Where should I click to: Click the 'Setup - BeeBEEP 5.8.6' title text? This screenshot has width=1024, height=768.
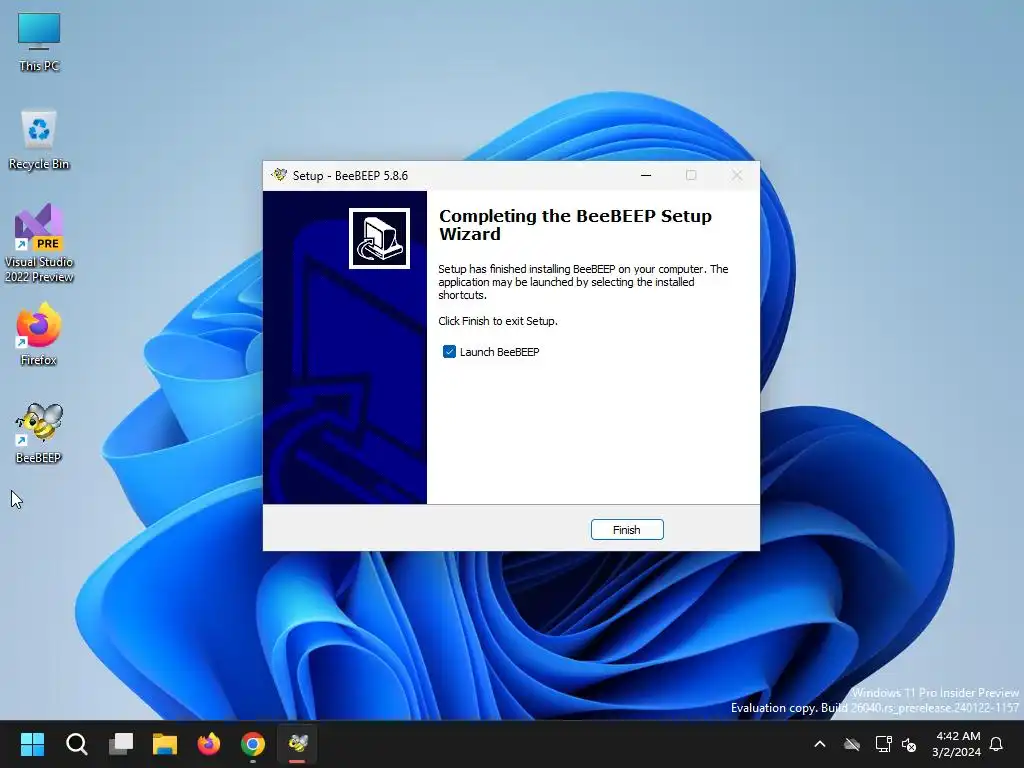[350, 176]
